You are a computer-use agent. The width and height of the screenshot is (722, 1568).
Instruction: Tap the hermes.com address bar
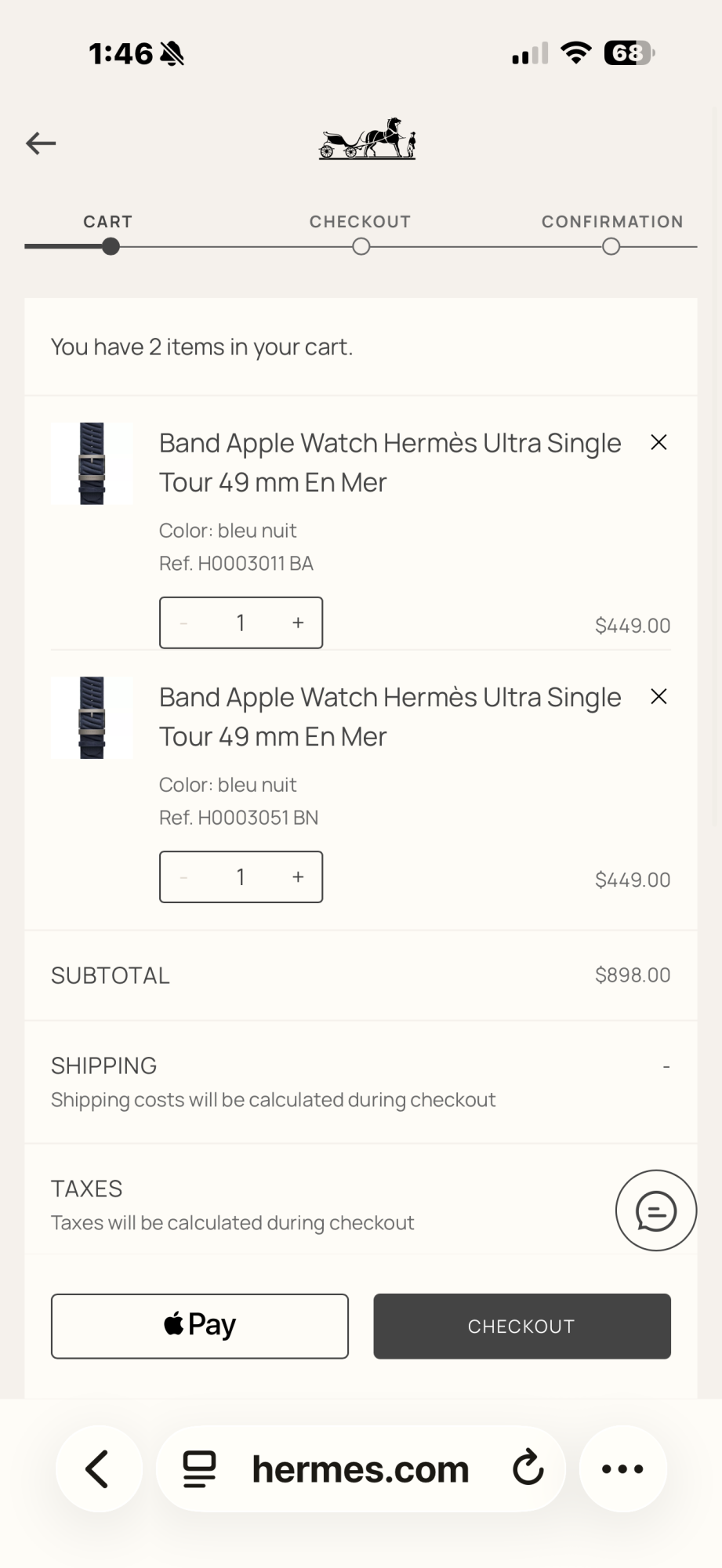pos(361,1468)
